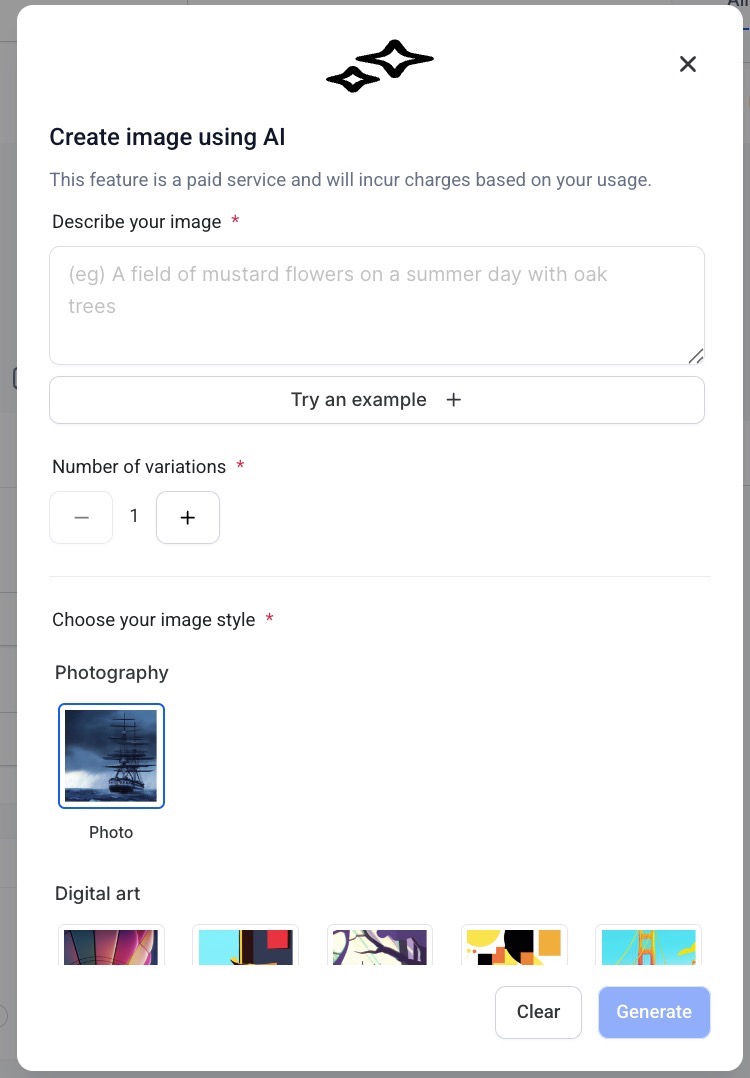Click the Describe your image text box
This screenshot has width=750, height=1078.
click(x=376, y=305)
